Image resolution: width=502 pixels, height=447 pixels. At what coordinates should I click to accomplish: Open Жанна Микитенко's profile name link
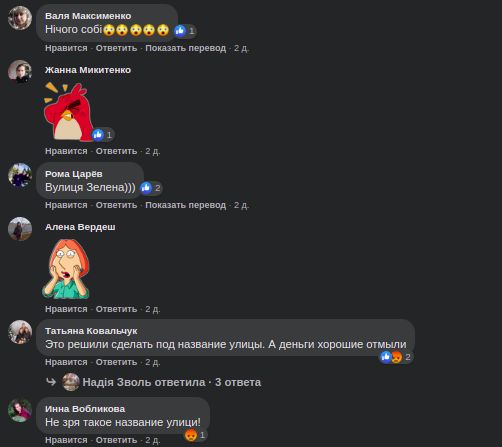[88, 70]
